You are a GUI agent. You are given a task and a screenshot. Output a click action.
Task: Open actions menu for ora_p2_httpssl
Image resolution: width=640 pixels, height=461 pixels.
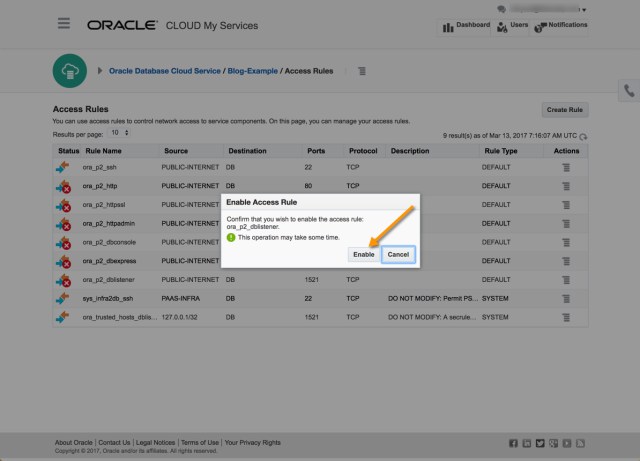click(x=566, y=205)
